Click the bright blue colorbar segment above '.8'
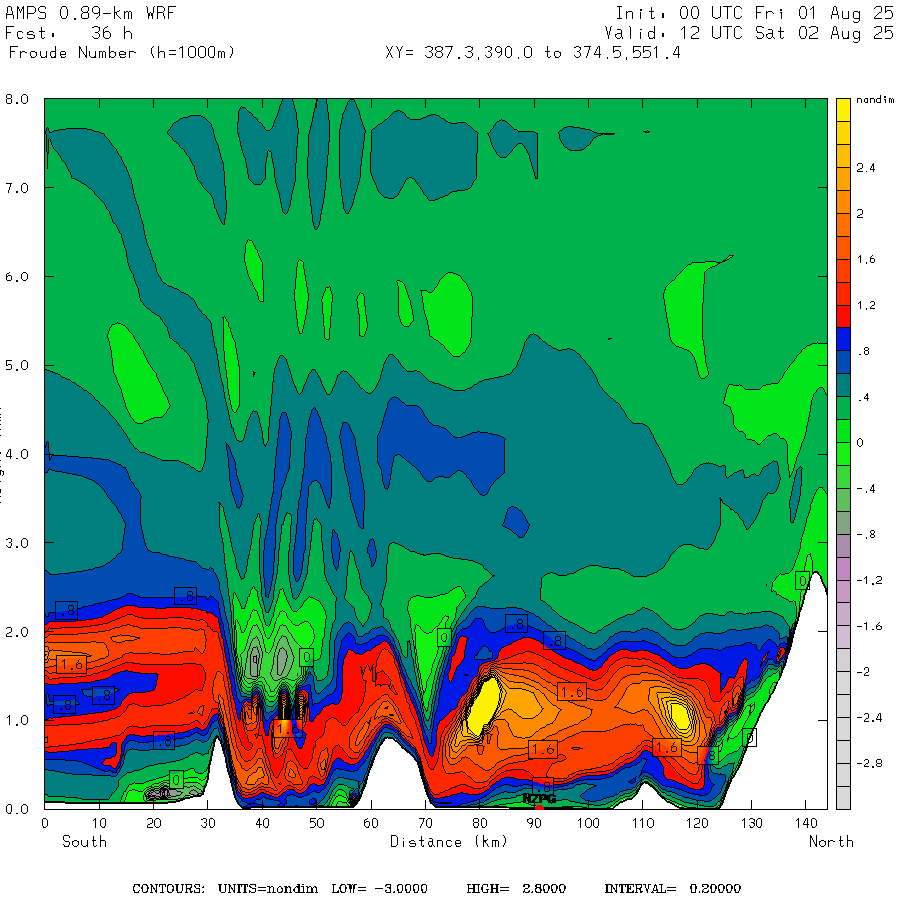 pyautogui.click(x=843, y=339)
